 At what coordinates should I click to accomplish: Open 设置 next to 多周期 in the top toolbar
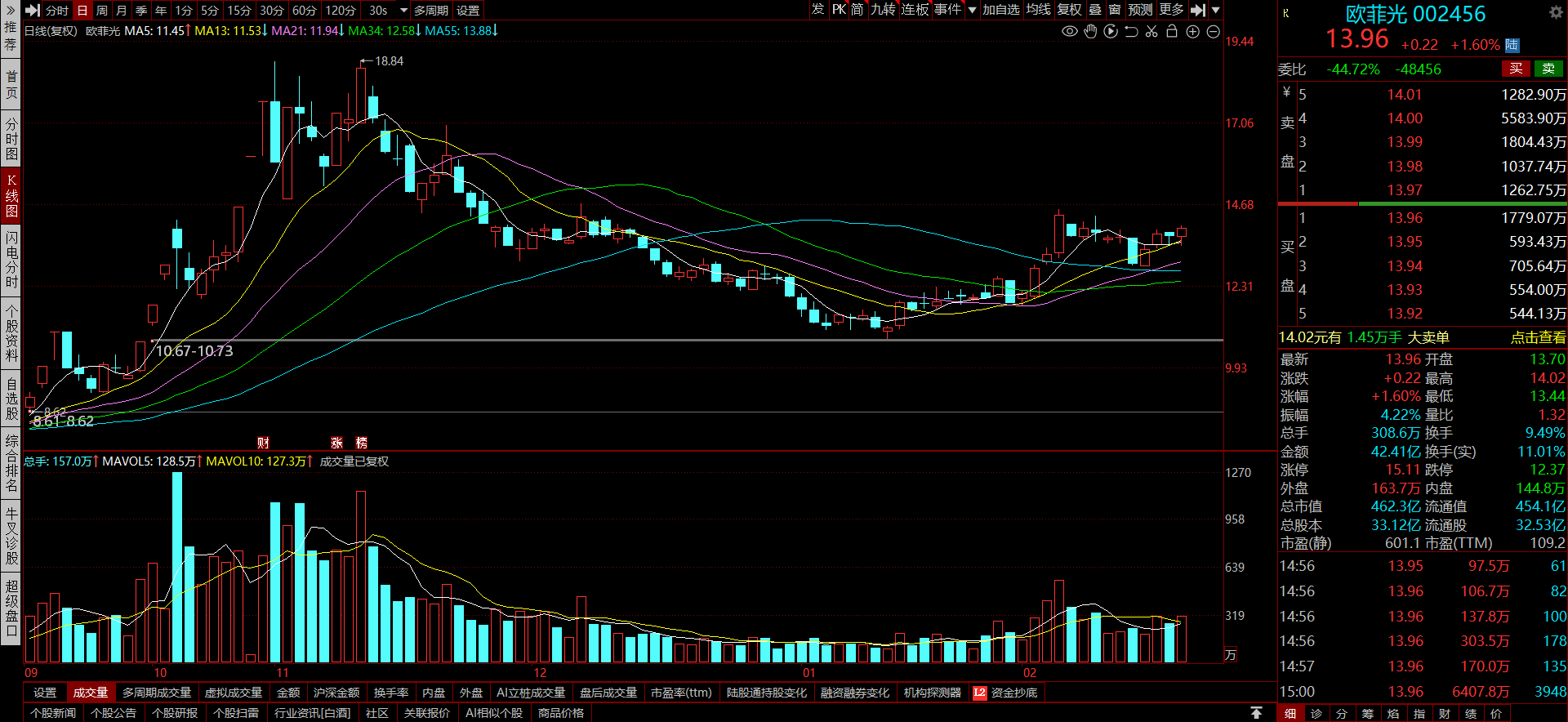(x=468, y=10)
